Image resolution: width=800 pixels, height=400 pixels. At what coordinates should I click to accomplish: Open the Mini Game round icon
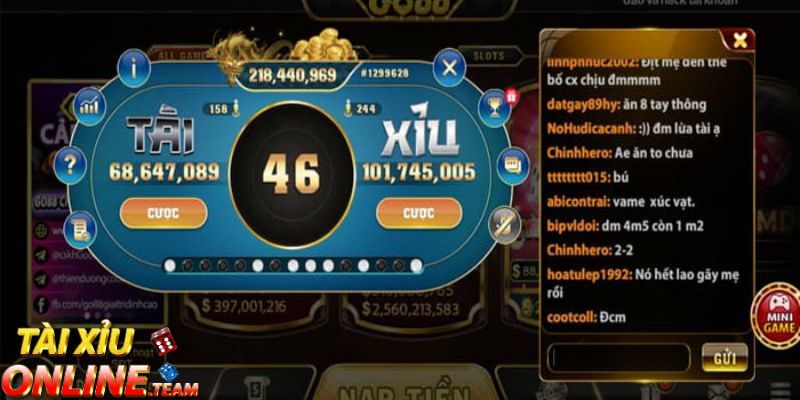777,316
